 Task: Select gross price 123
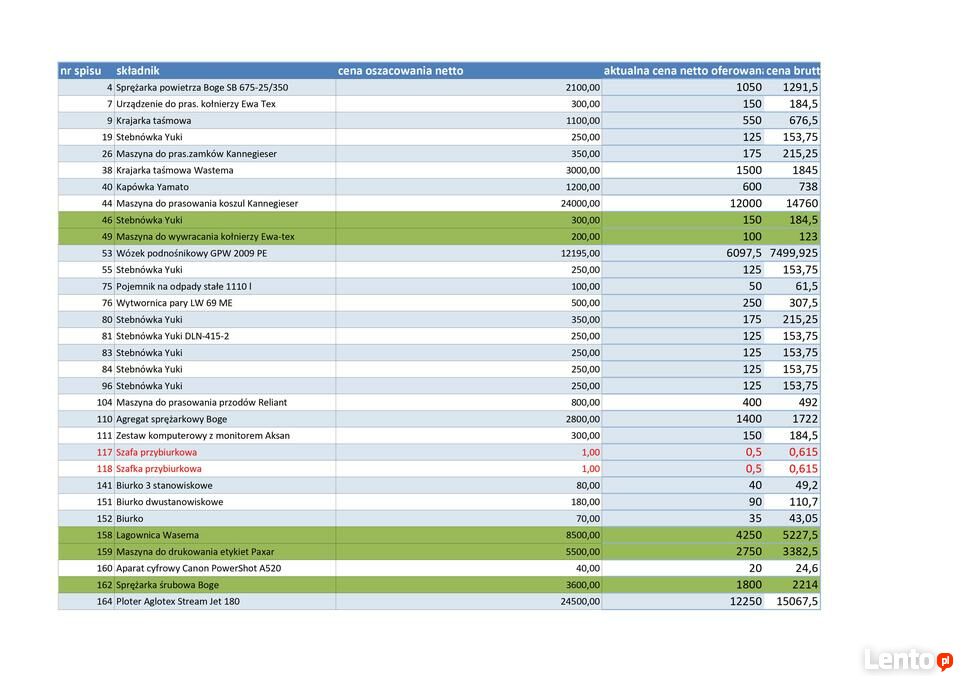(808, 236)
